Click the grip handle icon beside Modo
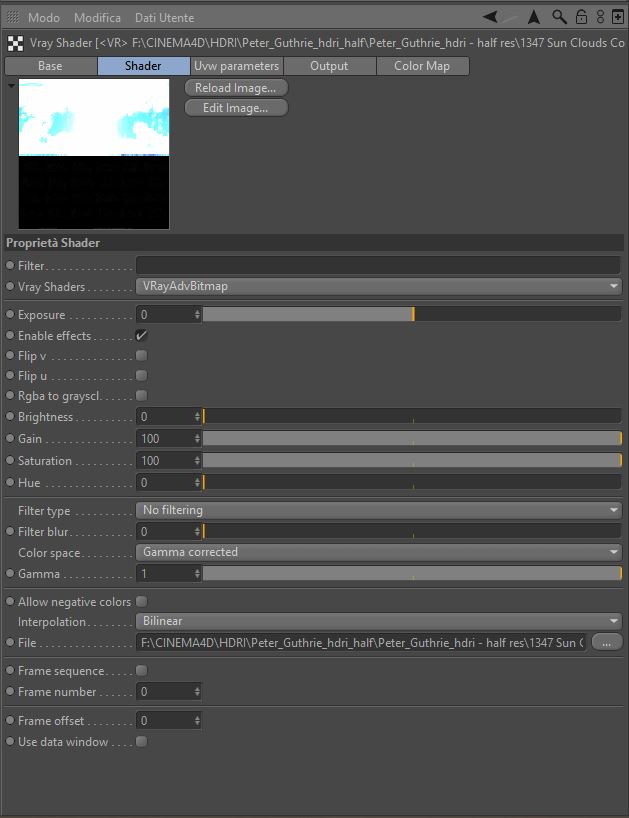 point(14,17)
